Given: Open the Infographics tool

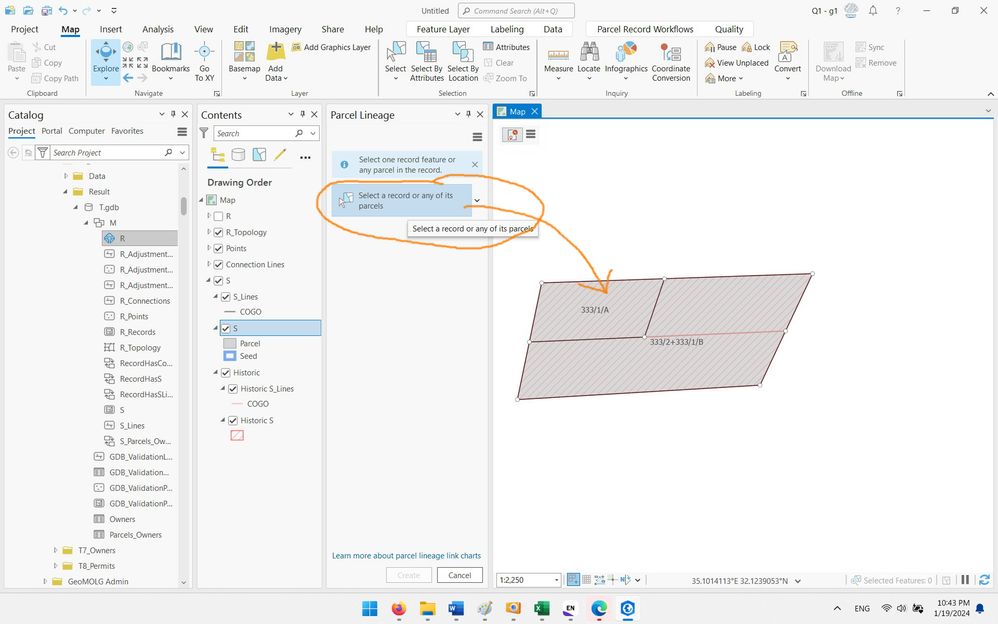Looking at the screenshot, I should (626, 61).
